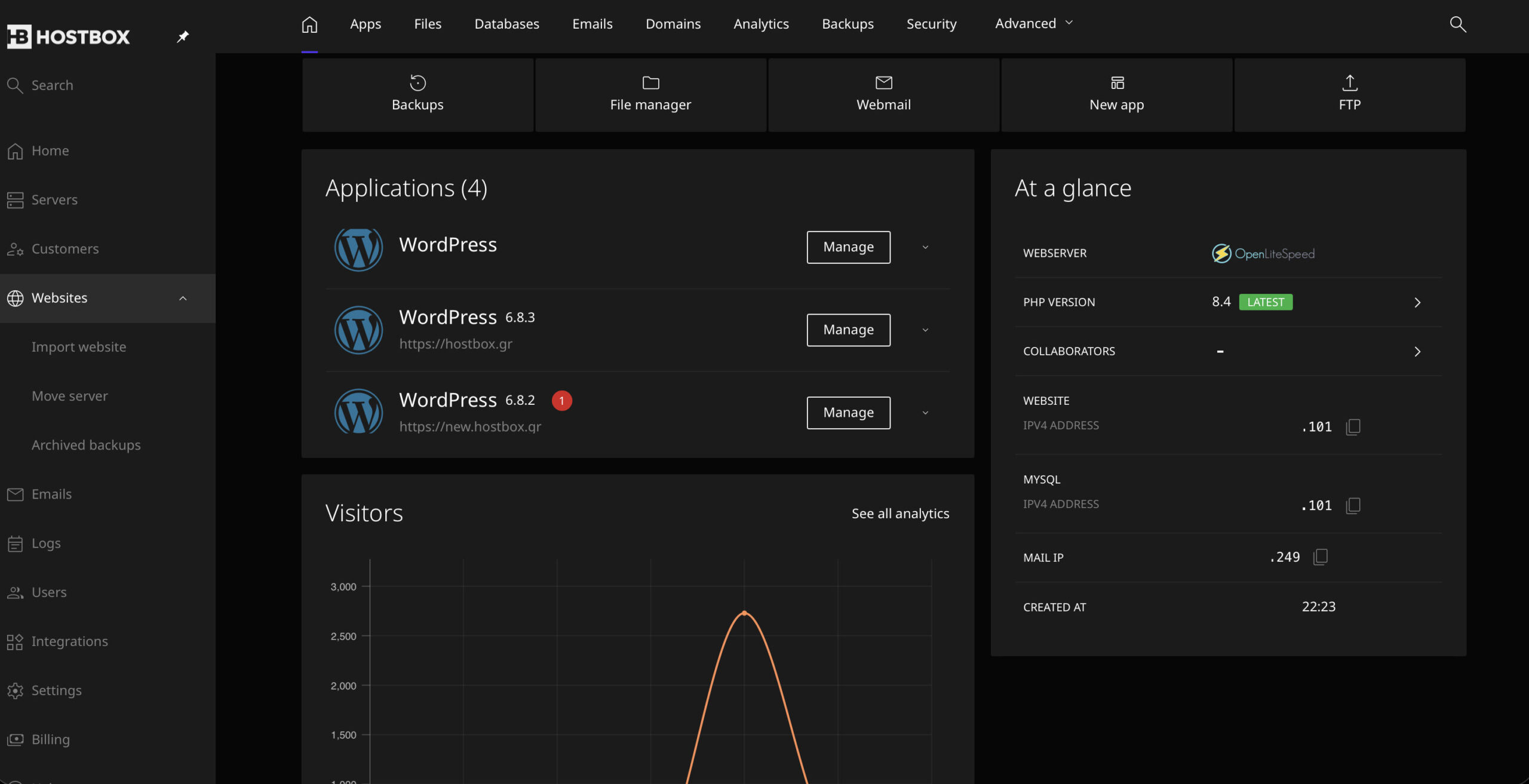
Task: Click the notification badge on WordPress 6.8.2
Action: (x=561, y=401)
